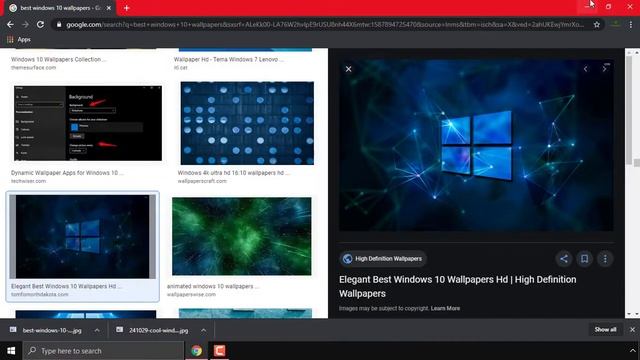Screen dimensions: 640x360
Task: Close the image preview panel
Action: [x=348, y=69]
